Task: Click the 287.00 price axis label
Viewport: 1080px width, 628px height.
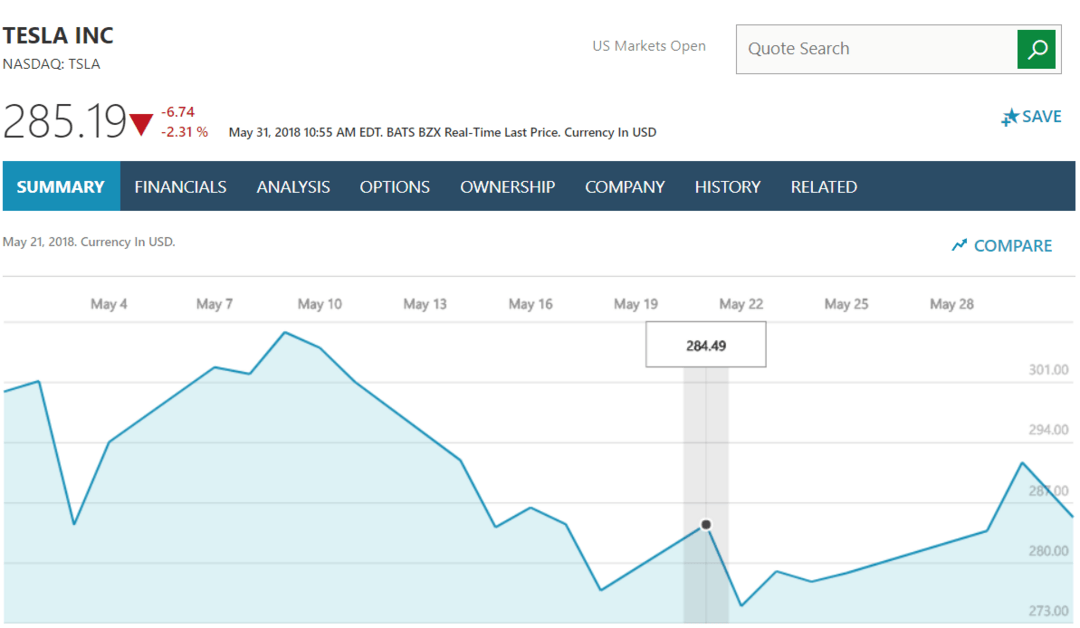Action: [x=1048, y=491]
